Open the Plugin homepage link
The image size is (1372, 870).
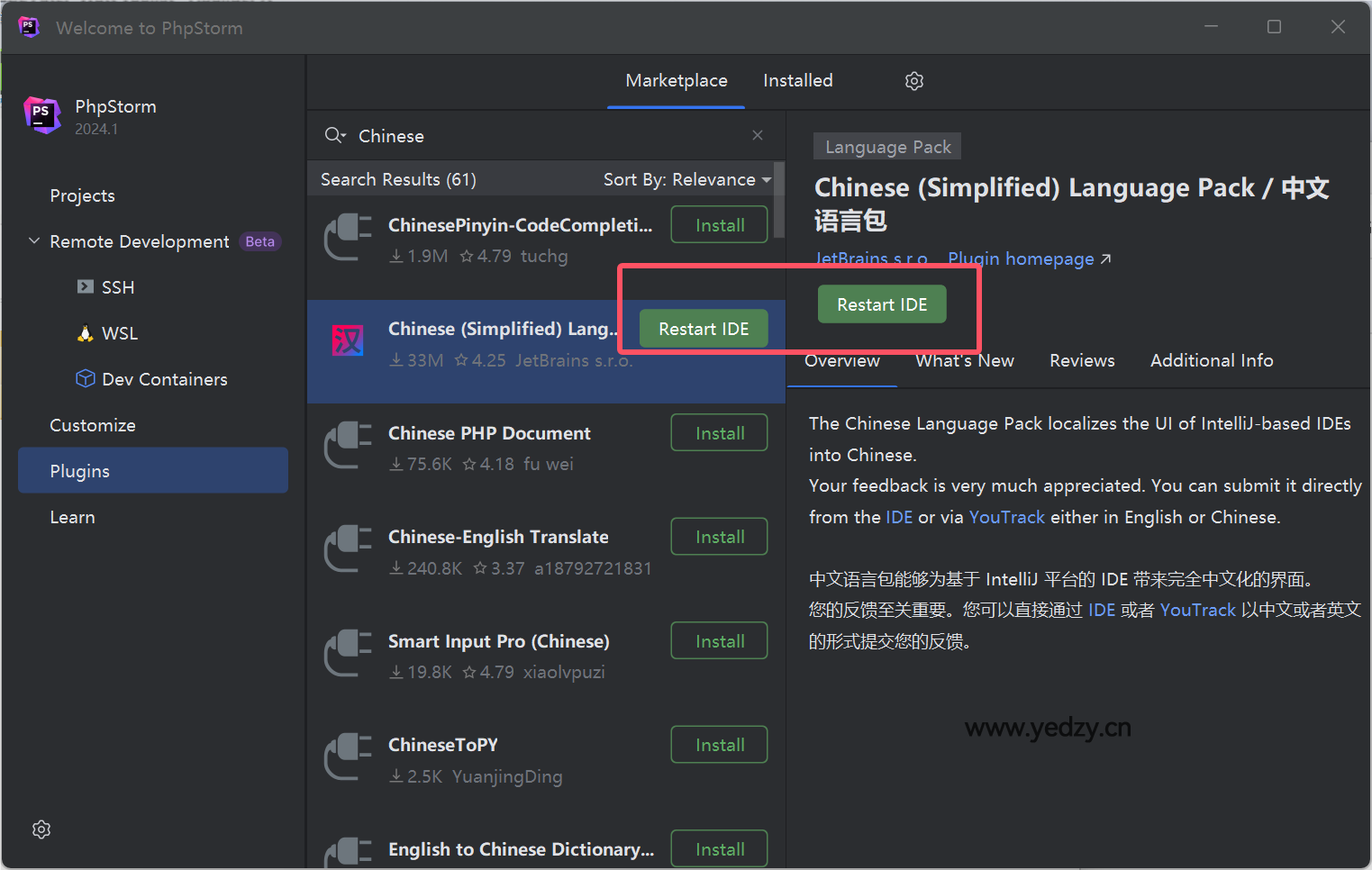pyautogui.click(x=1020, y=258)
